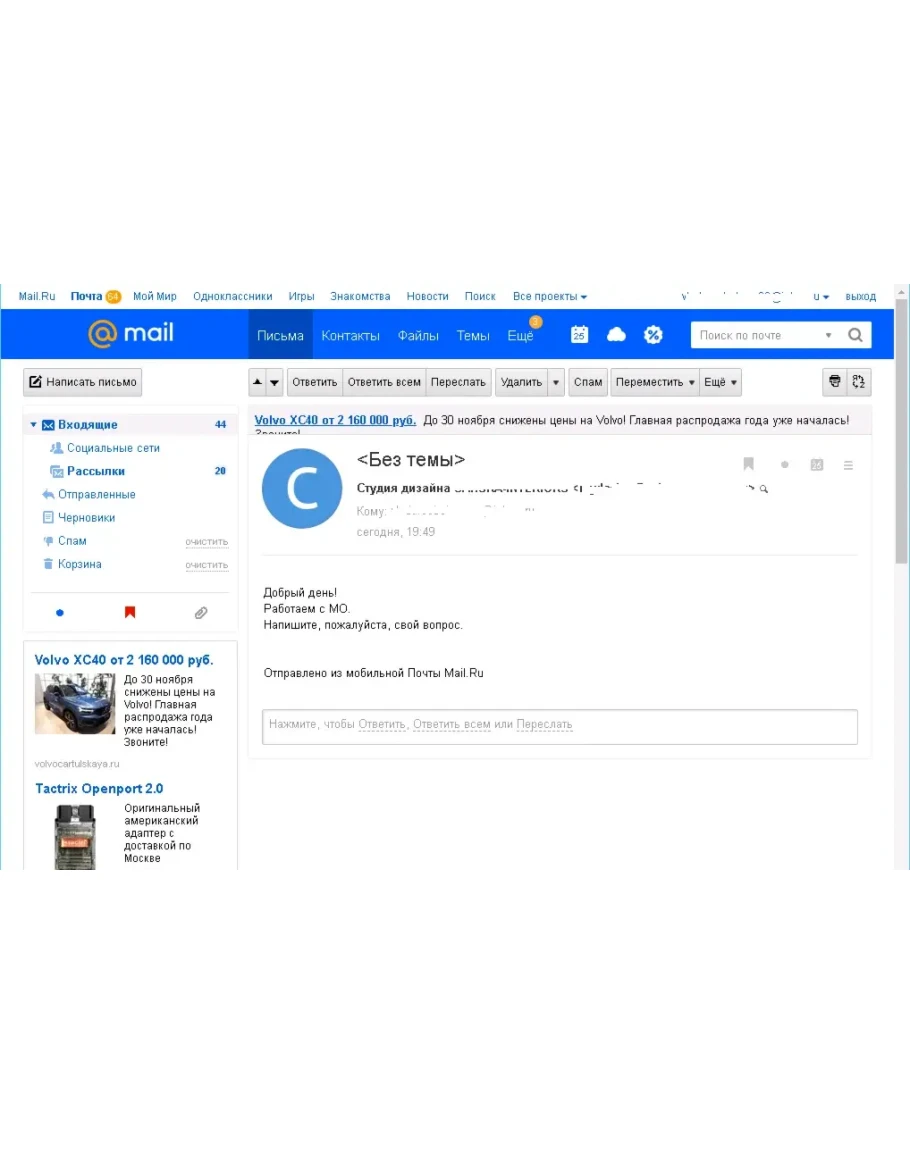This screenshot has height=1155, width=910.
Task: Toggle unread status dot on the email
Action: click(x=784, y=465)
